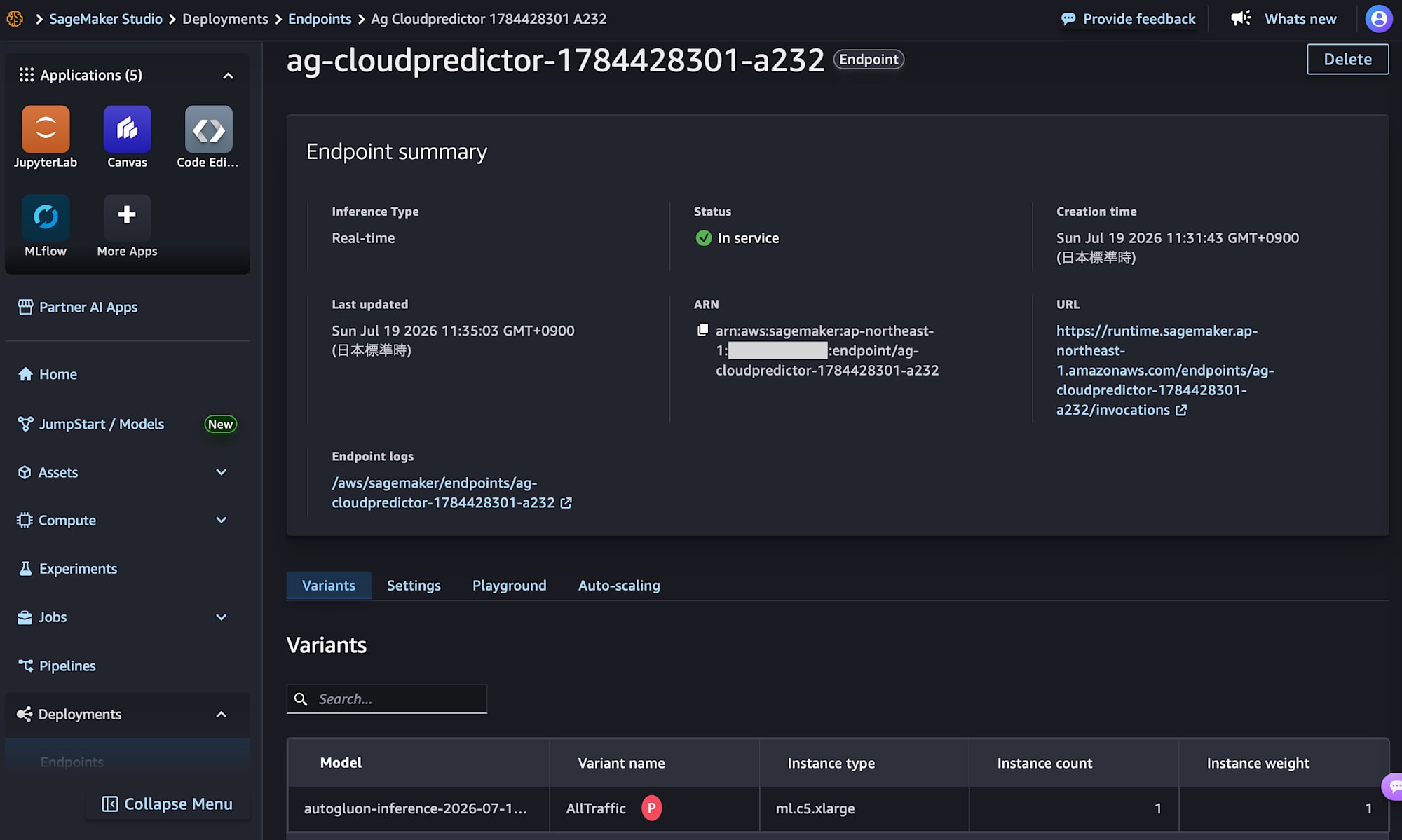Viewport: 1402px width, 840px height.
Task: Open JumpStart / Models page
Action: [x=102, y=424]
